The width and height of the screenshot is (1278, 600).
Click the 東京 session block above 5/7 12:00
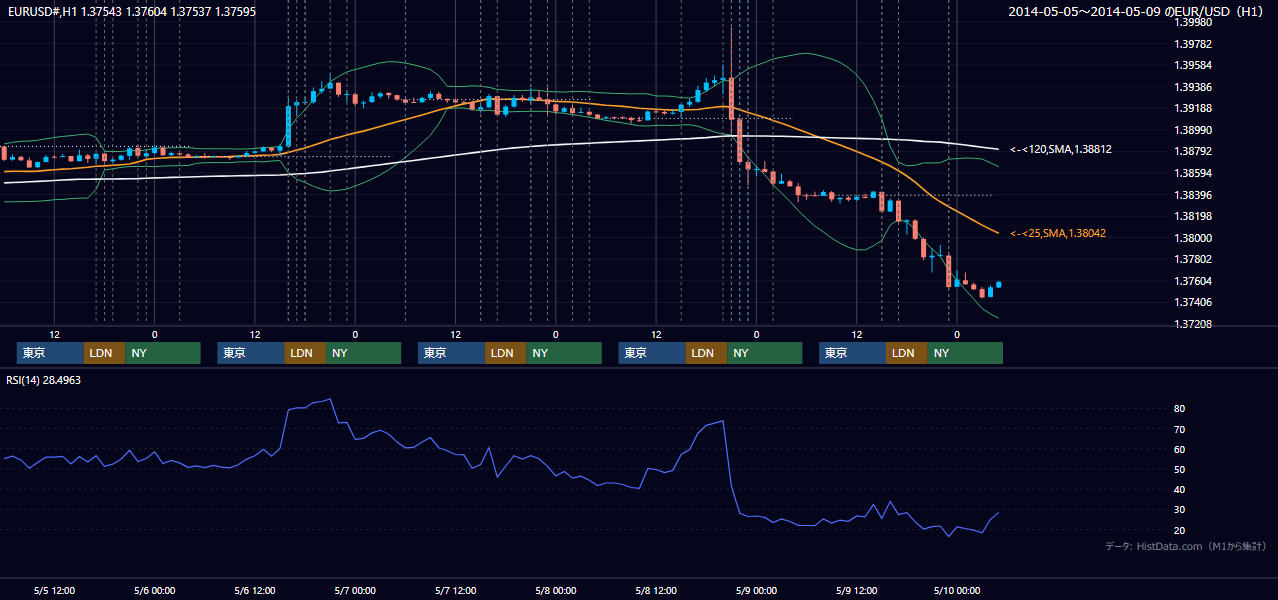click(451, 353)
